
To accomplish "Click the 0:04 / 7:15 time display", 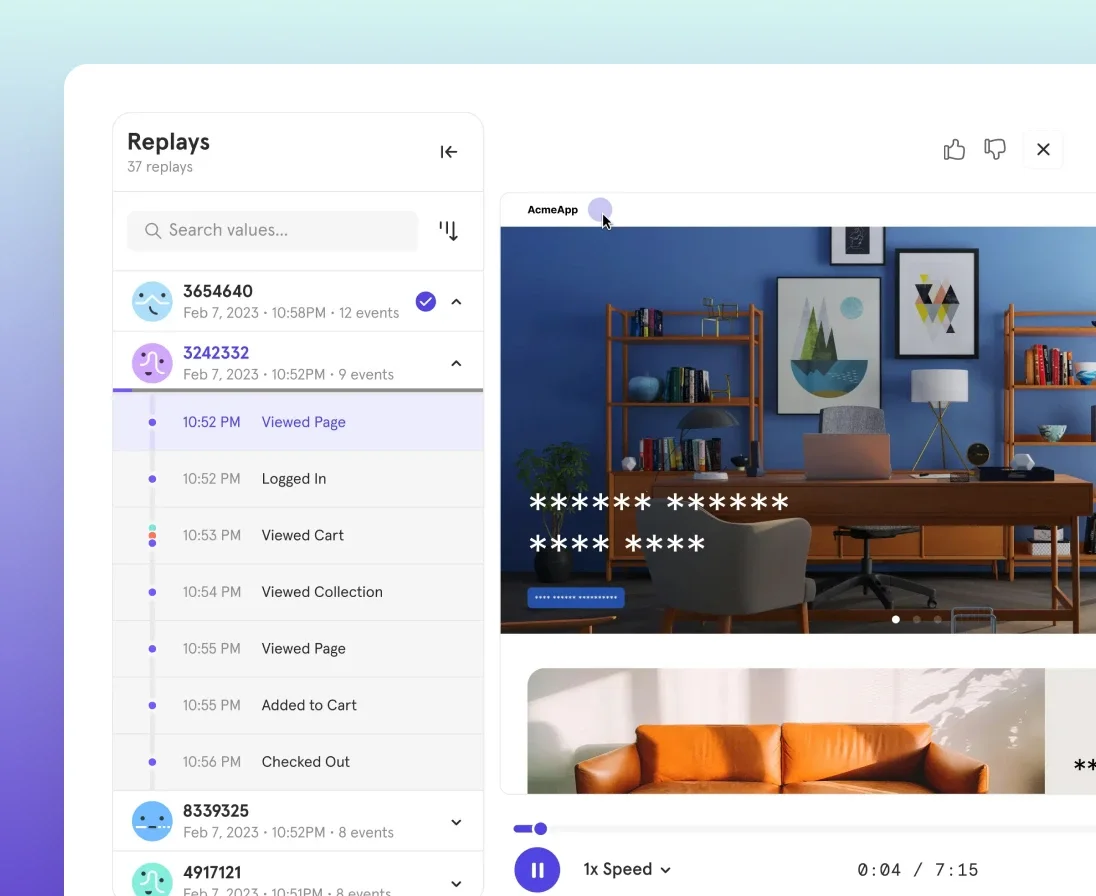I will pyautogui.click(x=917, y=869).
